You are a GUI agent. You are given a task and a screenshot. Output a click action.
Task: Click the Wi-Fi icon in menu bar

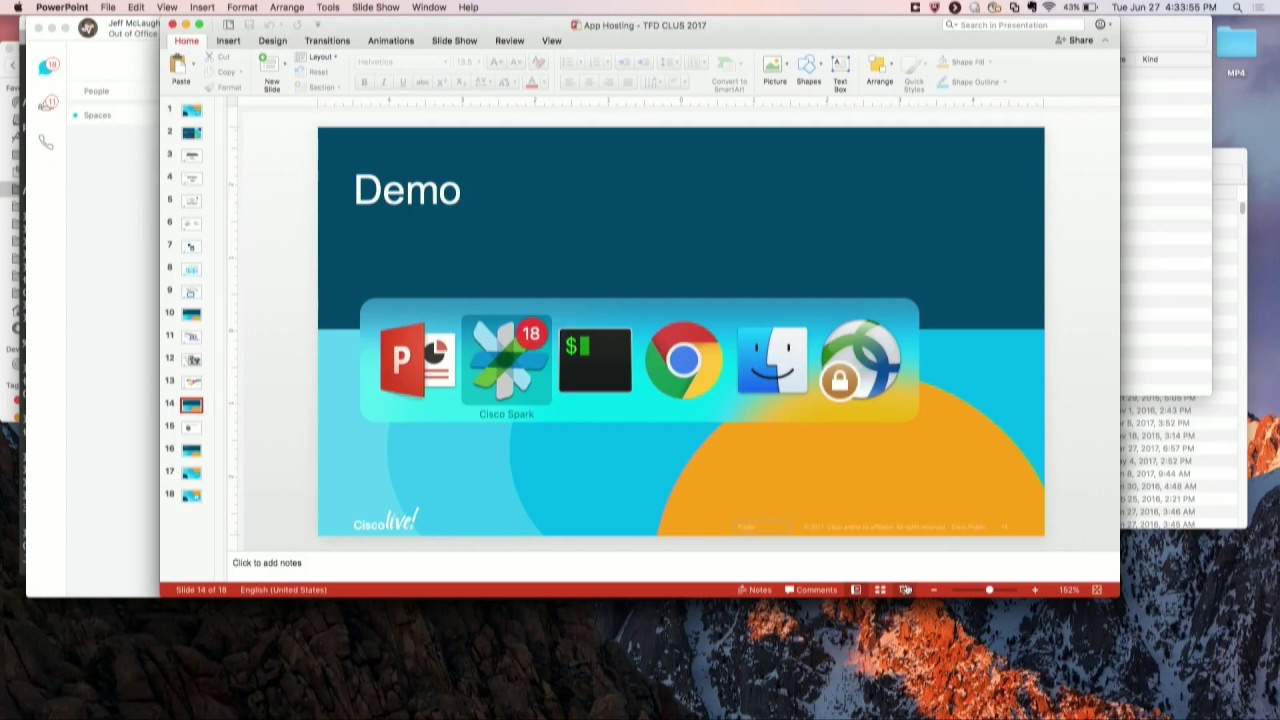(1049, 7)
